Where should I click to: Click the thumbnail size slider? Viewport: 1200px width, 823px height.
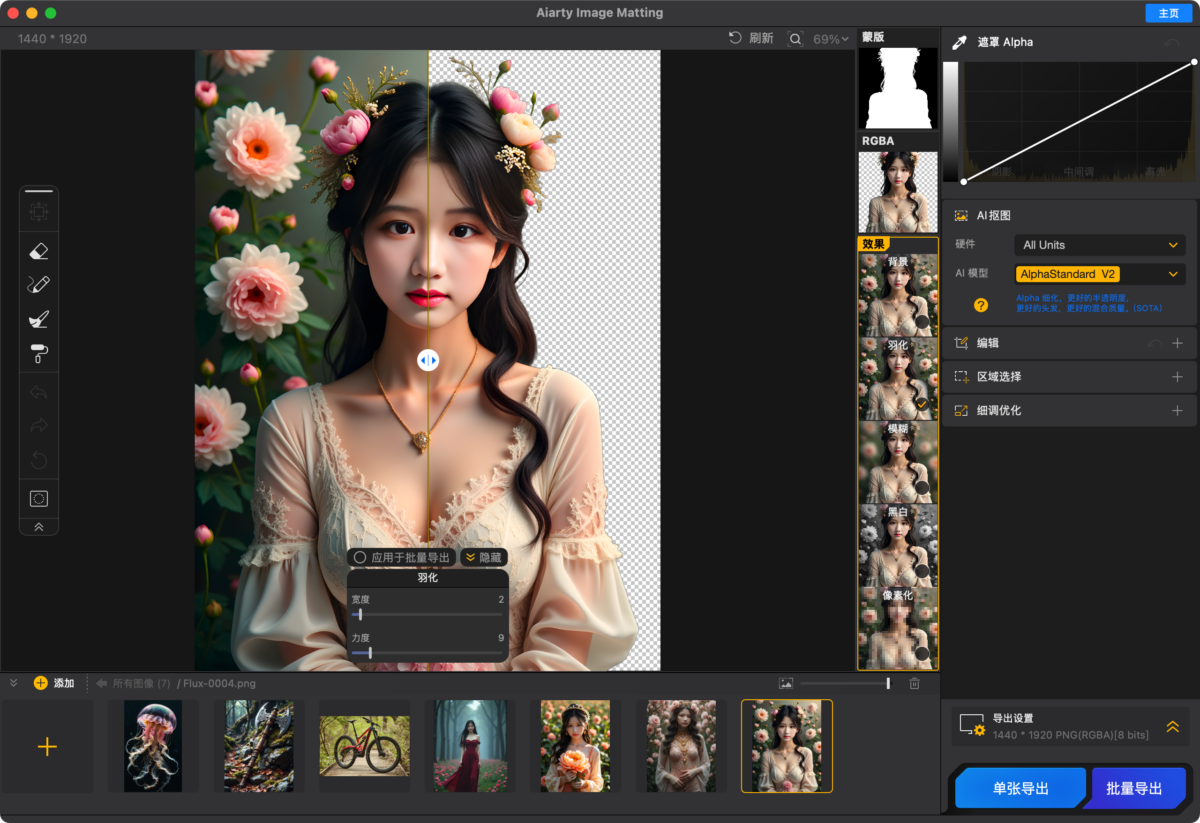point(845,683)
